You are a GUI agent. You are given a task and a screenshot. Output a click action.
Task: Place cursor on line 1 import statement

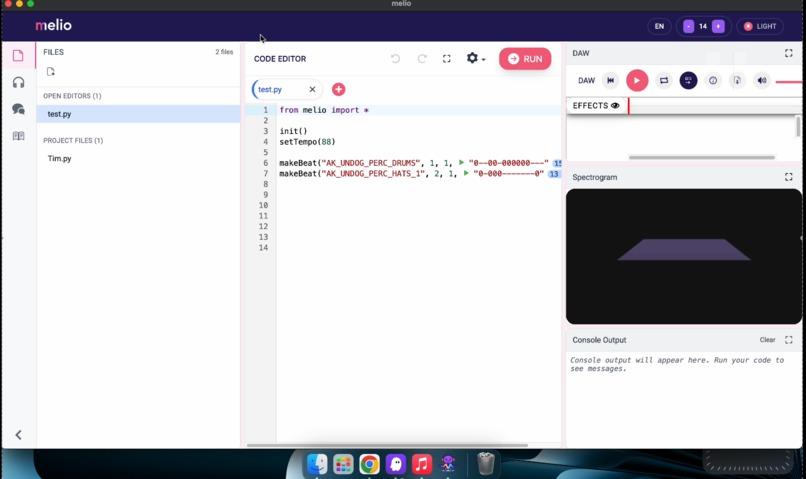pos(324,110)
